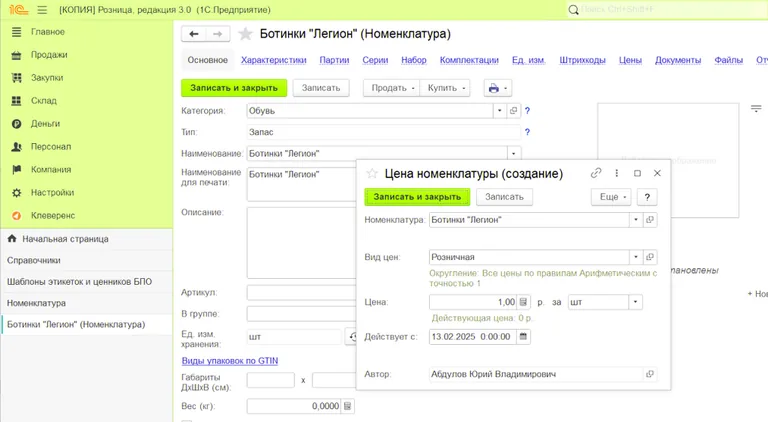The image size is (768, 422).
Task: Switch to the Цены tab
Action: pos(630,60)
